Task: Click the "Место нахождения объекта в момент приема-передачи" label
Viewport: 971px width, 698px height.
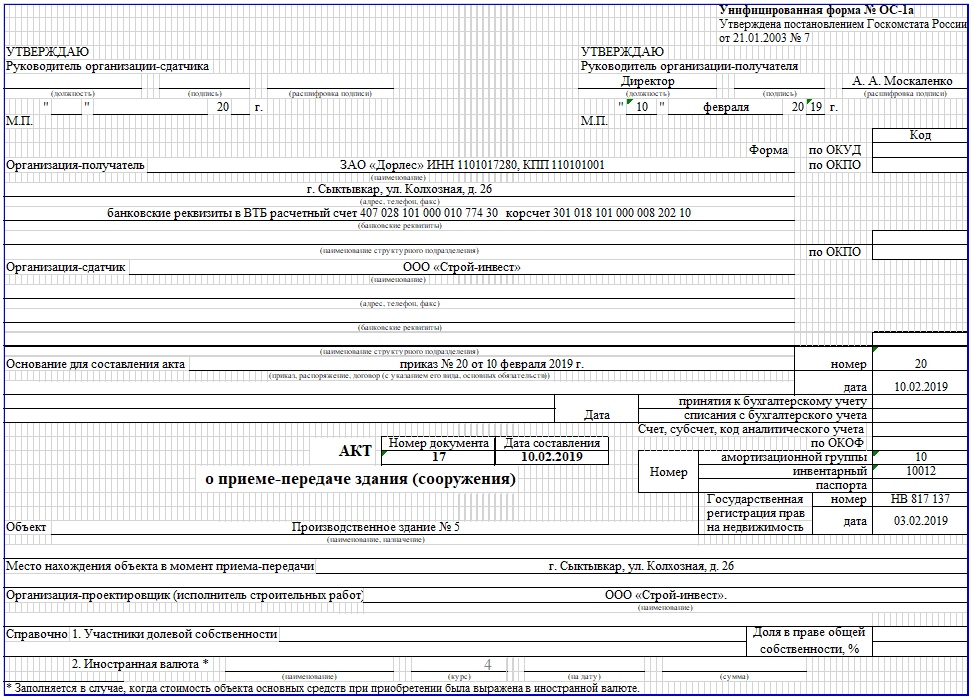Action: pyautogui.click(x=160, y=566)
